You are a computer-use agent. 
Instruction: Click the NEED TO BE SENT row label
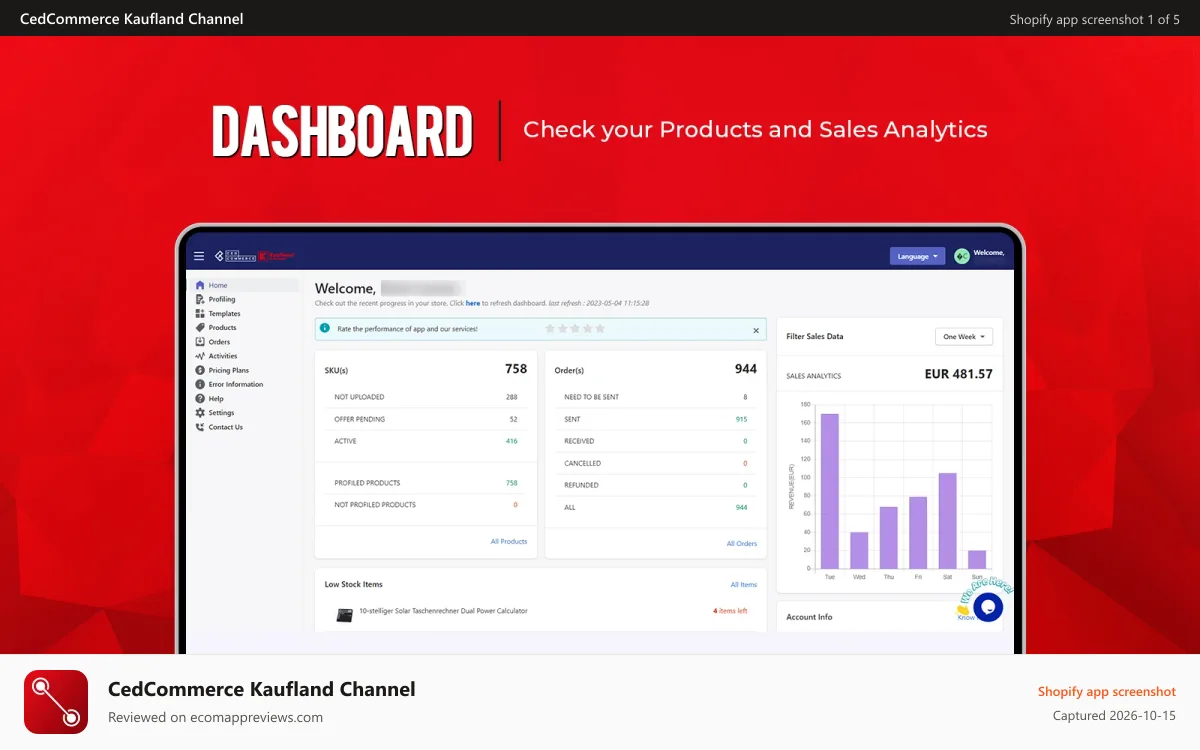coord(591,397)
